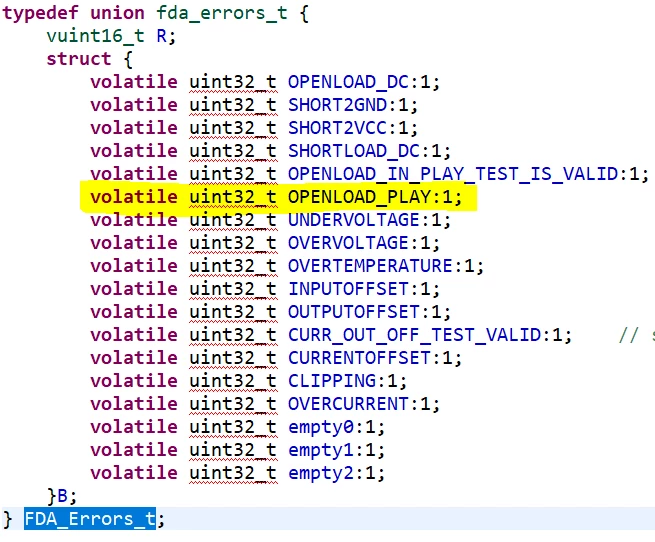Click the empty1 bitfield

321,450
